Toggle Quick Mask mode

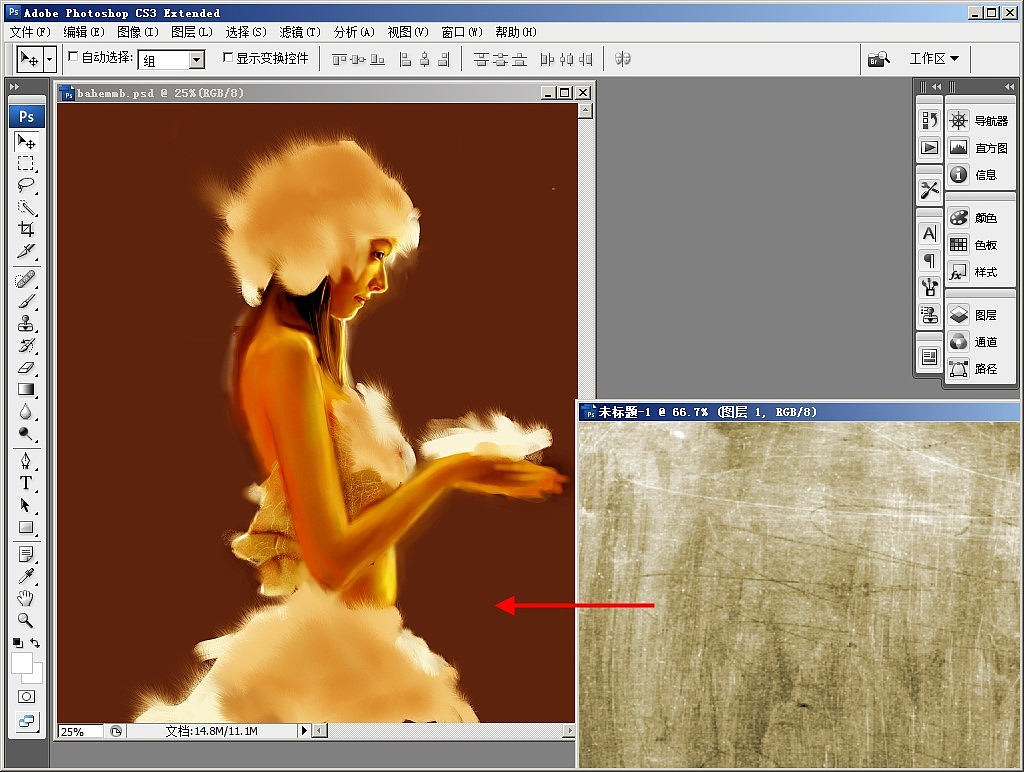point(26,696)
